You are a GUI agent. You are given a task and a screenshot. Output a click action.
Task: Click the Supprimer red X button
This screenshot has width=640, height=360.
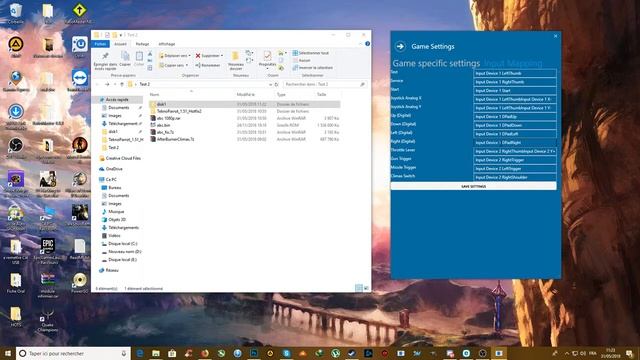tap(209, 56)
